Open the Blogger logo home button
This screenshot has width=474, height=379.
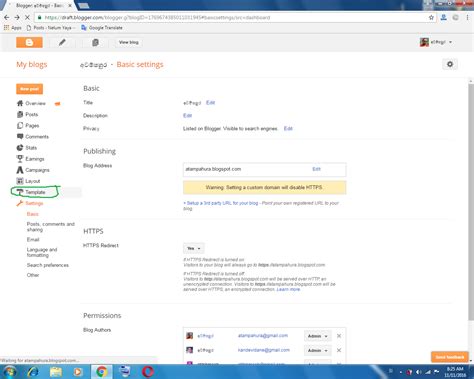click(29, 42)
